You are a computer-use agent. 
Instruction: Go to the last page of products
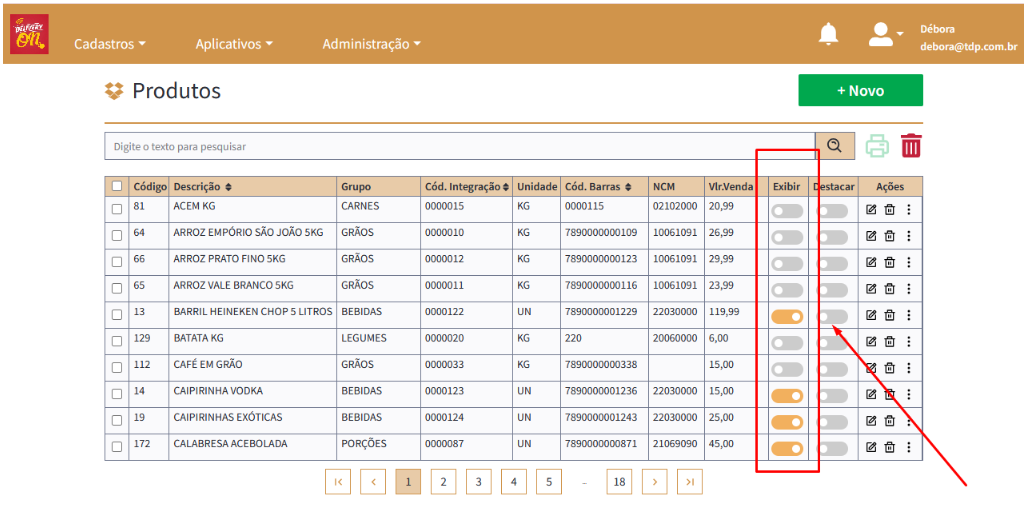click(x=689, y=481)
